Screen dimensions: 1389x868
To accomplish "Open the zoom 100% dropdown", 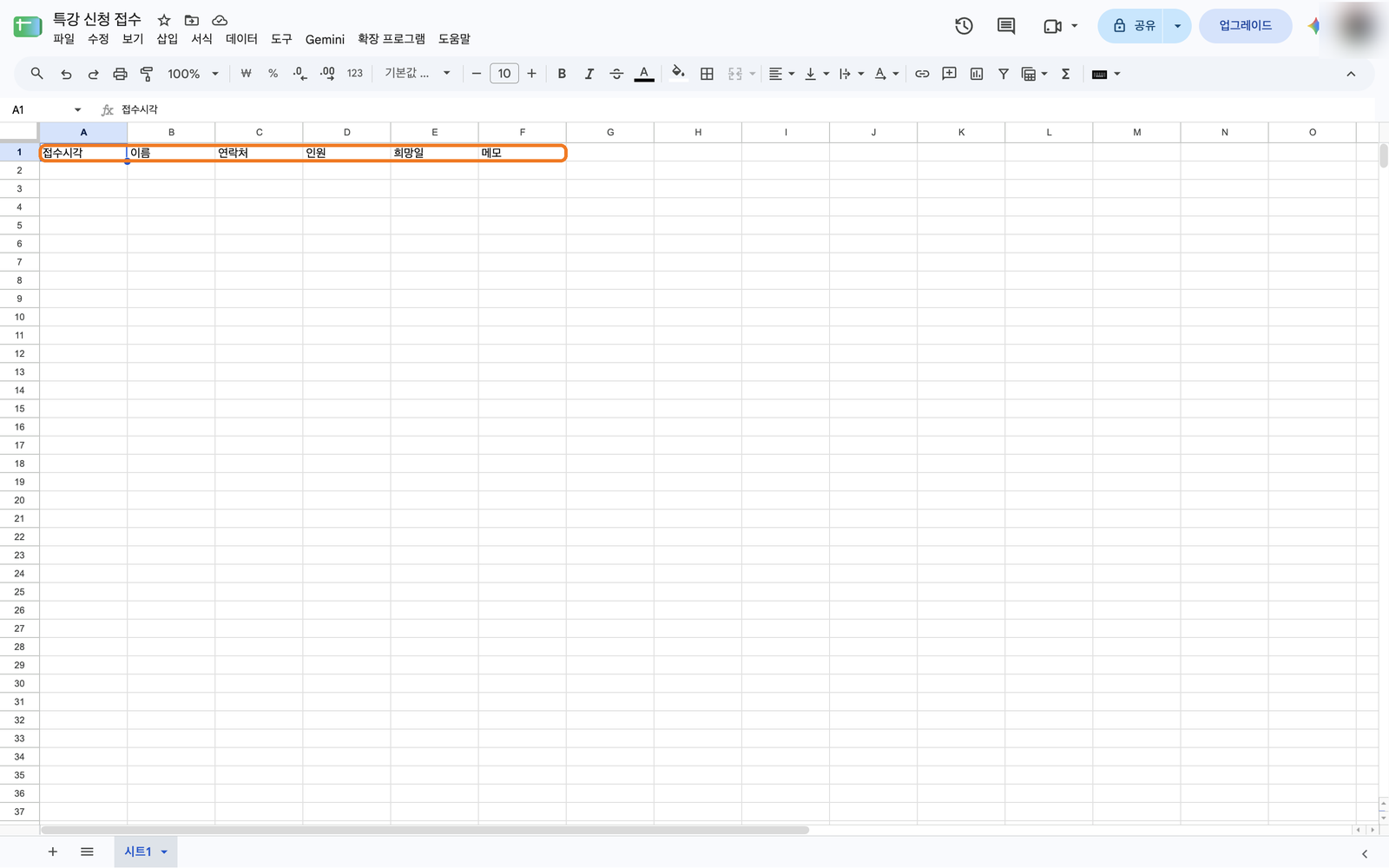I will click(193, 74).
